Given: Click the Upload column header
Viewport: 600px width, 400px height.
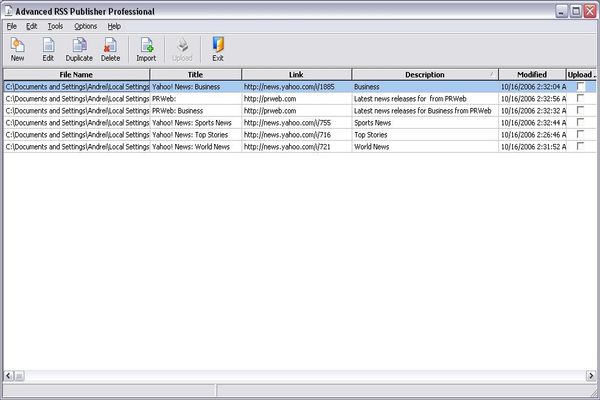Looking at the screenshot, I should tap(581, 75).
